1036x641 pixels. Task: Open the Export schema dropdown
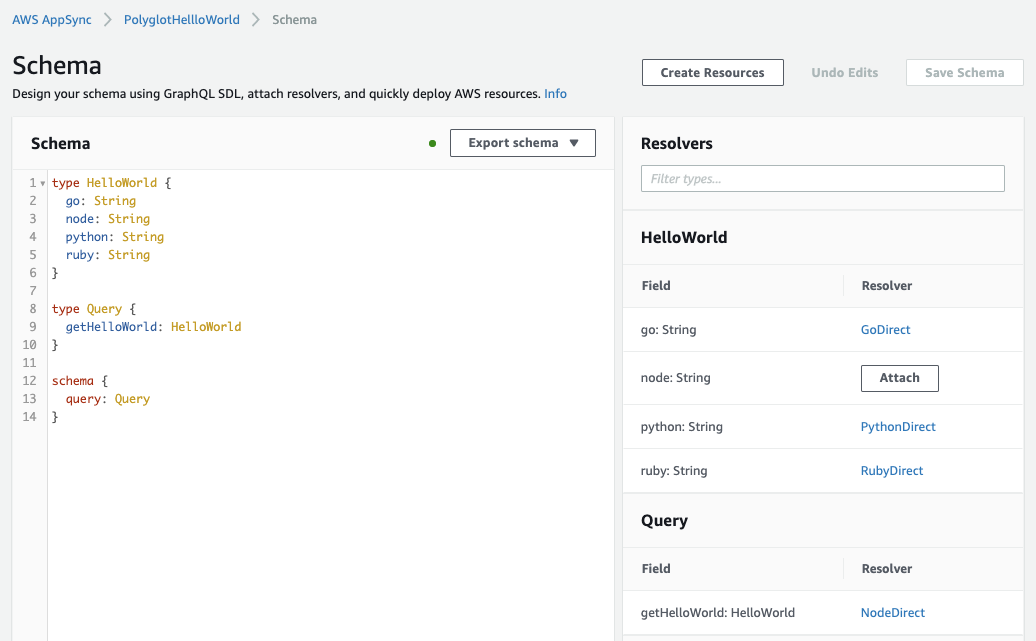(522, 143)
